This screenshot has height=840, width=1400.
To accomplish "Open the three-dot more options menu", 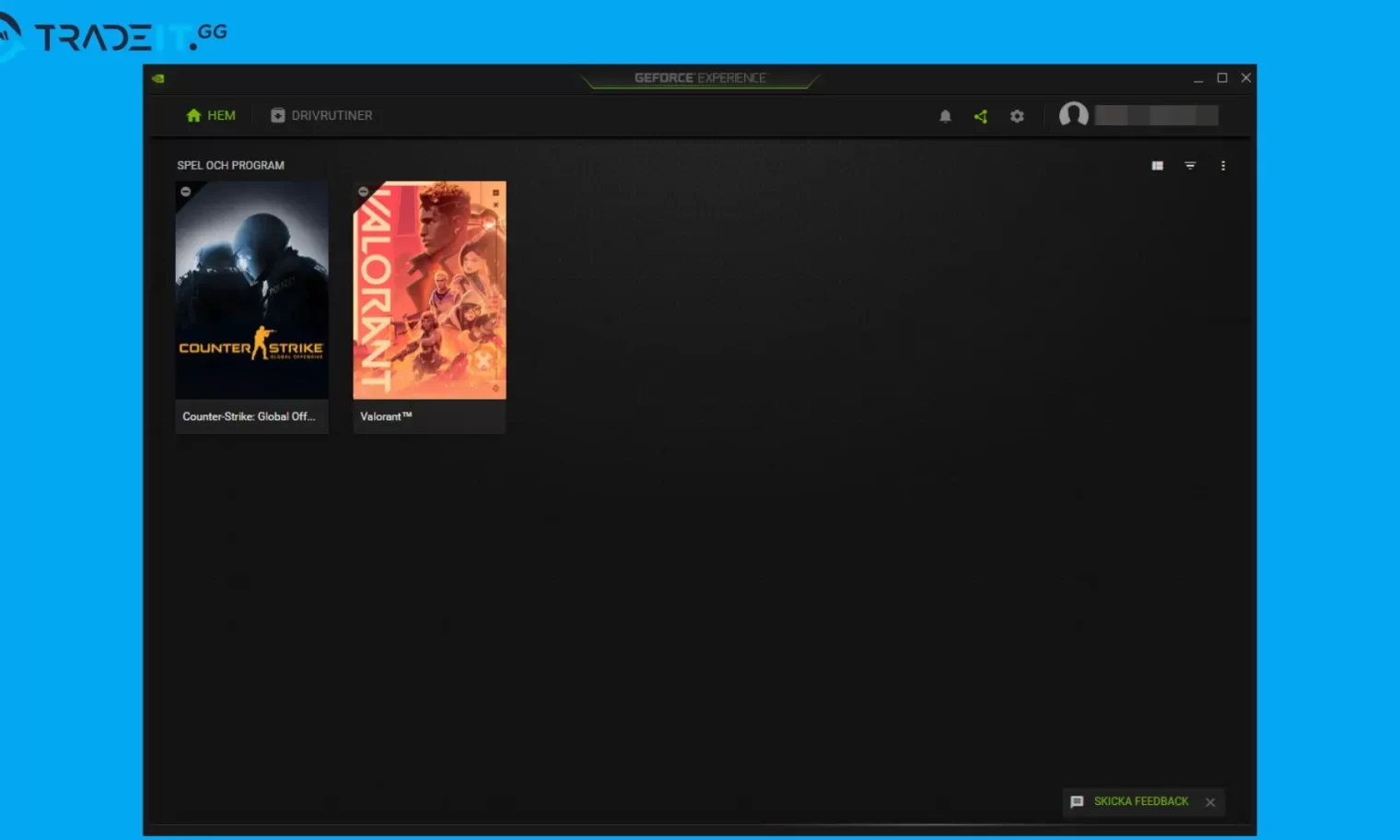I will tap(1223, 166).
